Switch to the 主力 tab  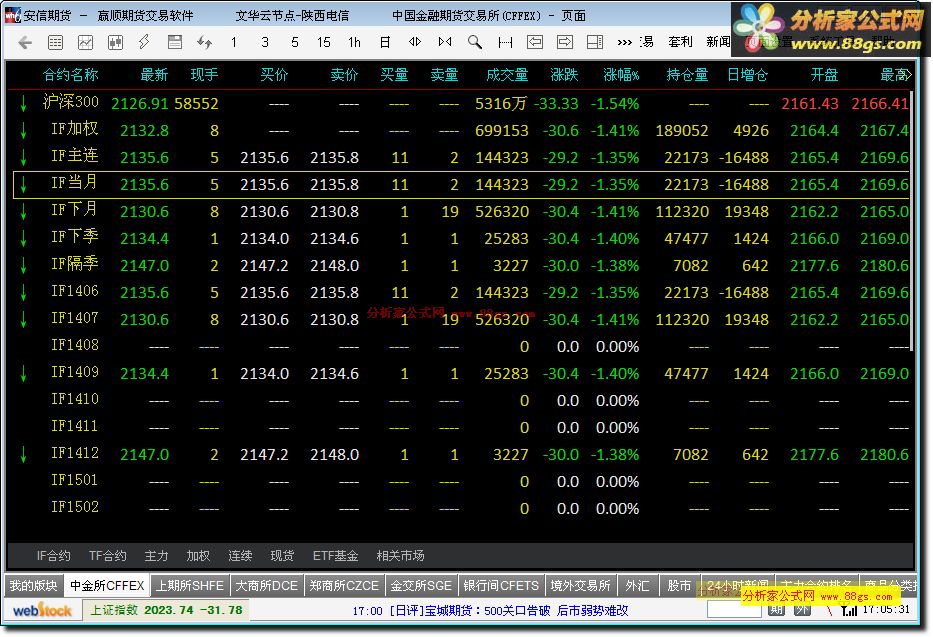click(x=156, y=556)
